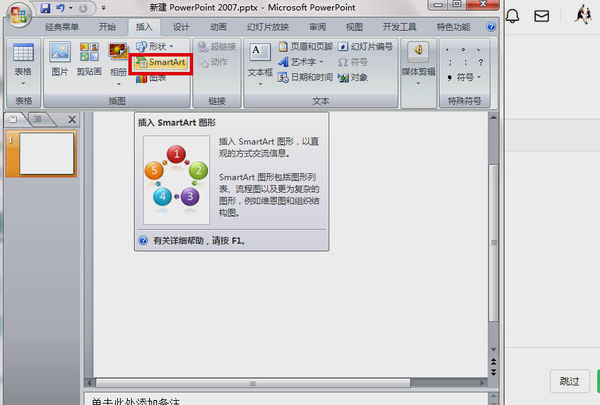Switch to the slides thumbnail pane tab
Image resolution: width=600 pixels, height=405 pixels.
[15, 119]
